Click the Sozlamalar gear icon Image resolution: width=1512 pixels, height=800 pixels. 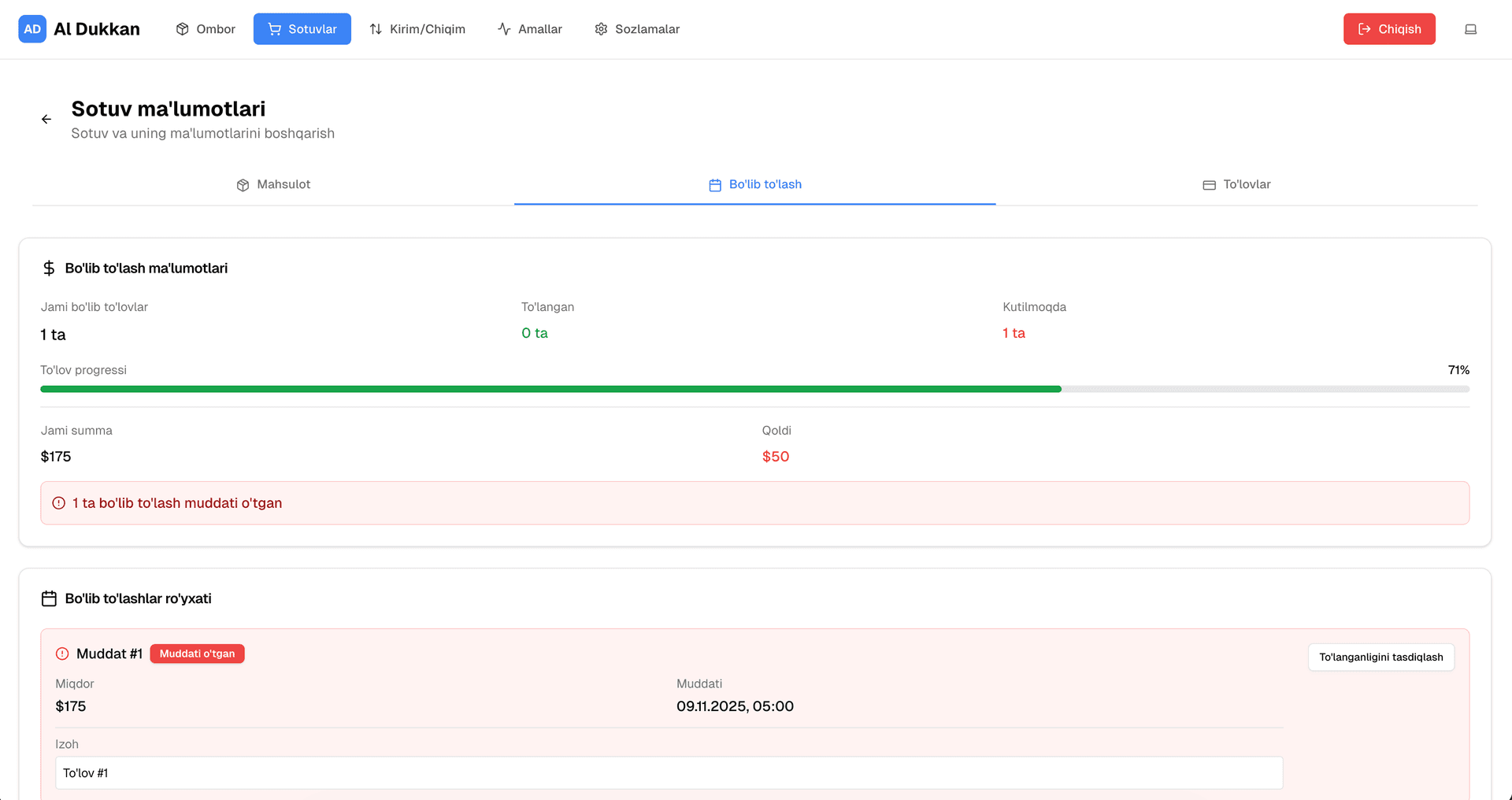coord(601,29)
